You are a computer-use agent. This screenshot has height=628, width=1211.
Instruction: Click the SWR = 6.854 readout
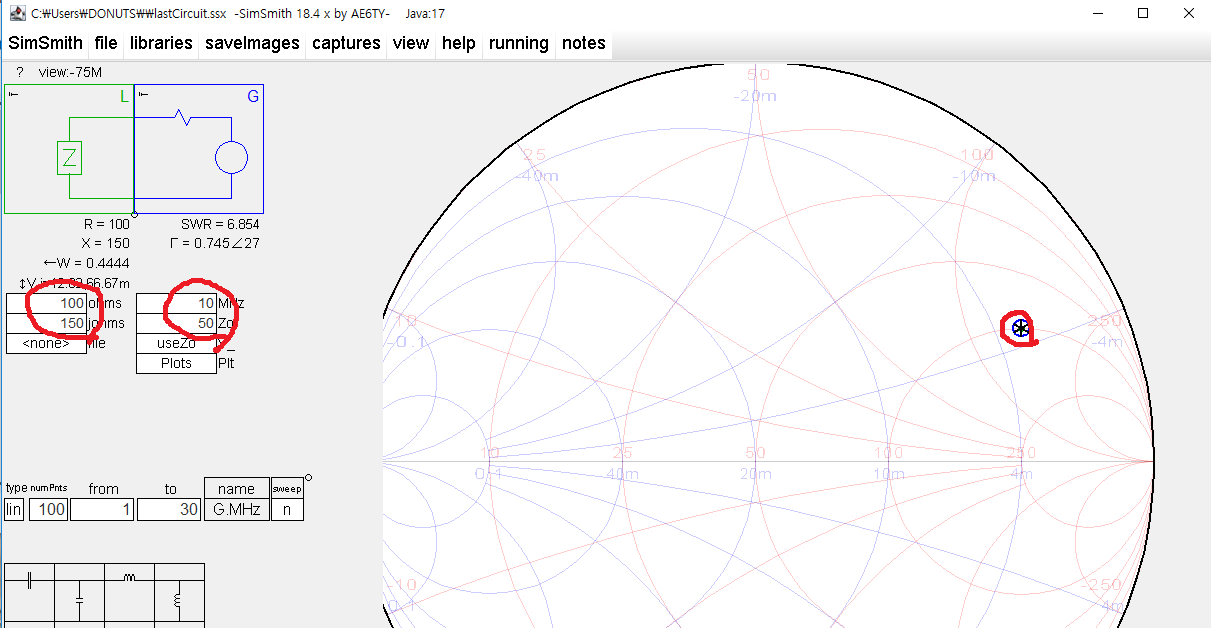click(x=221, y=224)
